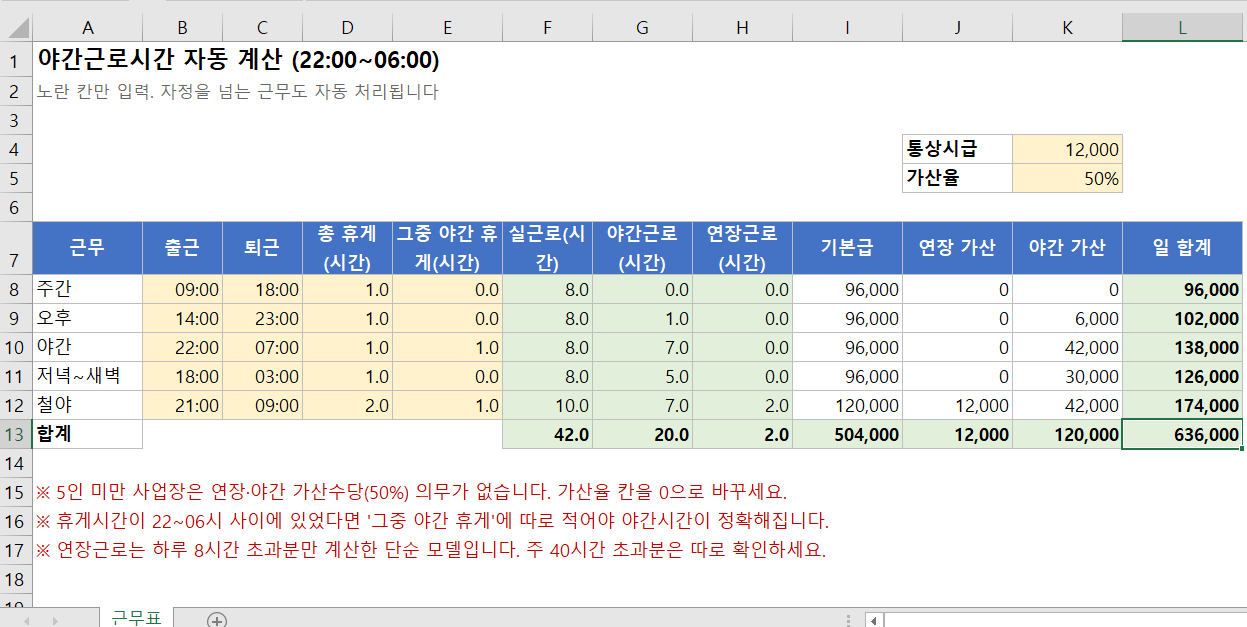Click the grand total cell 636,000
This screenshot has width=1247, height=627.
pos(1183,435)
